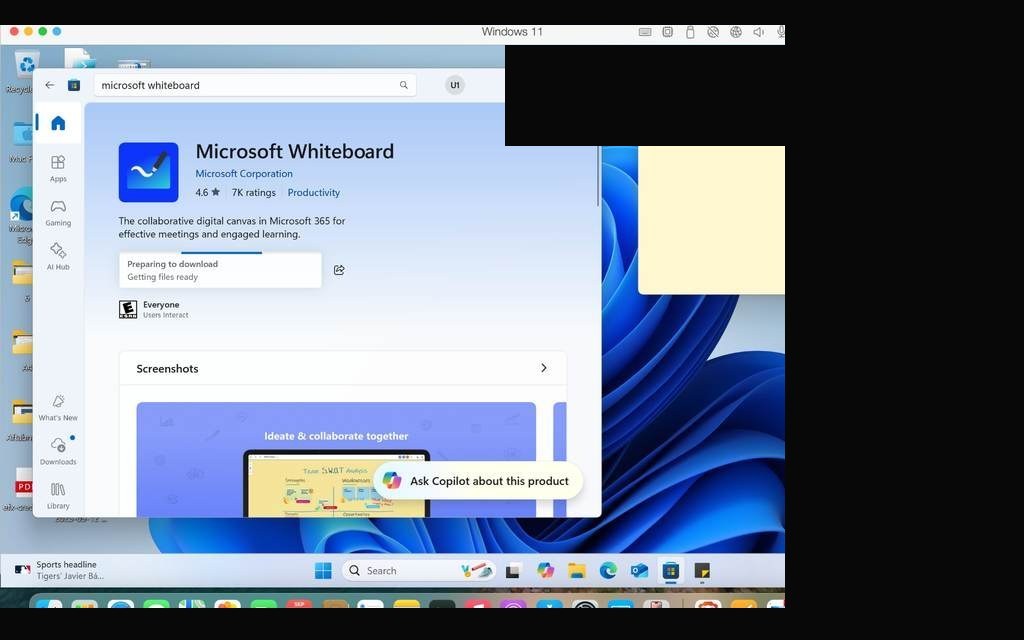The image size is (1024, 640).
Task: Click the search magnifier icon in Store
Action: (404, 85)
